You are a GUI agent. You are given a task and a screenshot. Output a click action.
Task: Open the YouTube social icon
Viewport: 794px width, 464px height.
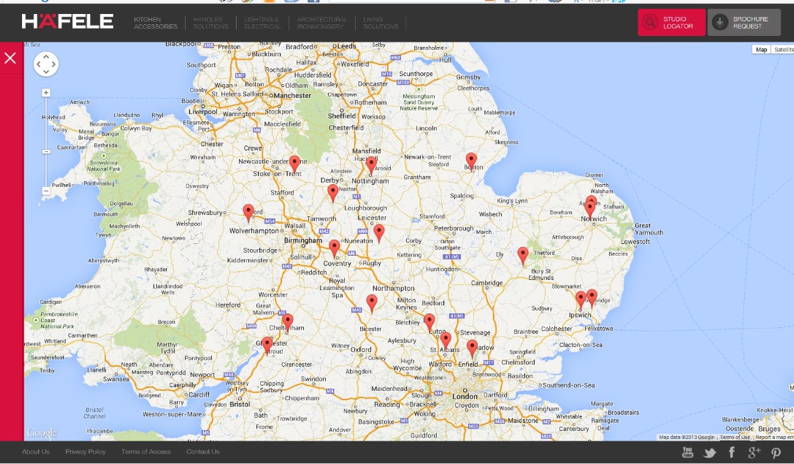(x=687, y=452)
